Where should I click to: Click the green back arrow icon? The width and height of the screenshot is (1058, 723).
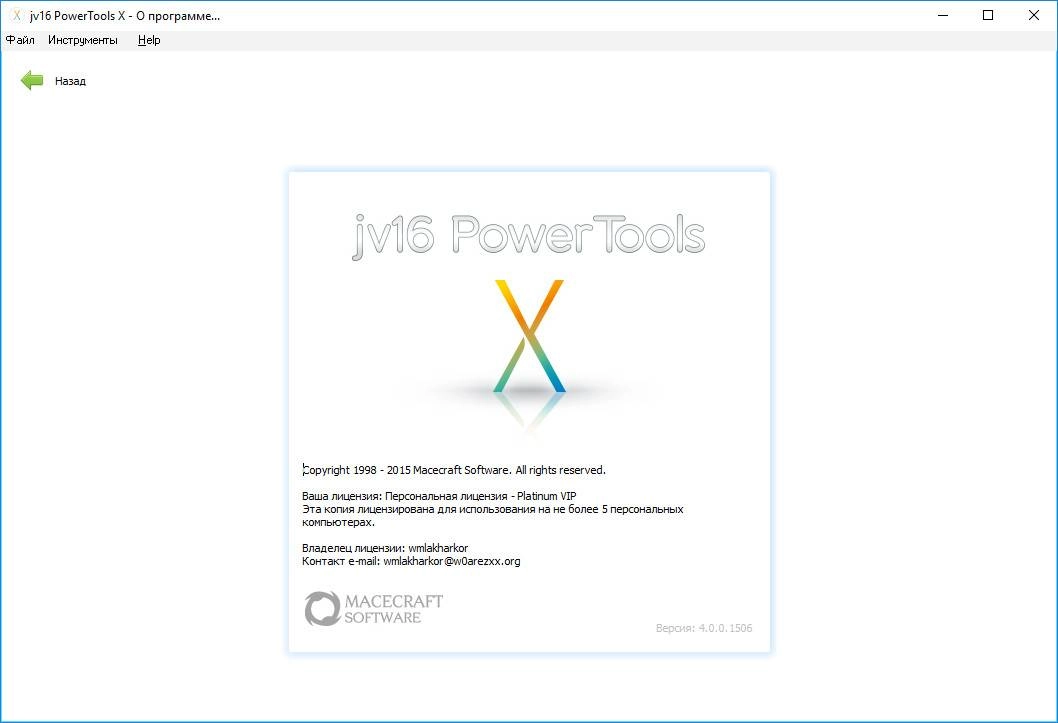pos(32,80)
